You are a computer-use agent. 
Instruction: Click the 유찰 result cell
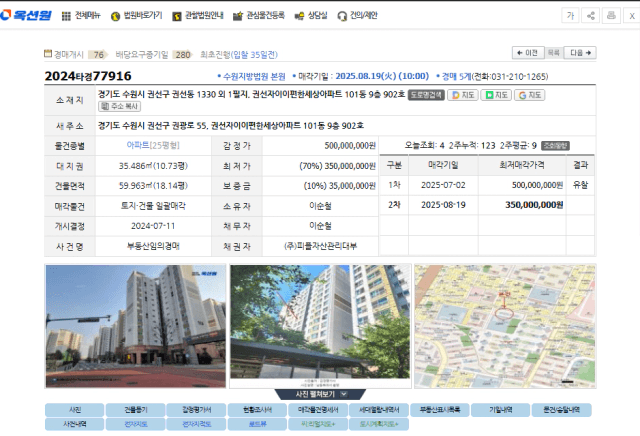click(x=580, y=185)
